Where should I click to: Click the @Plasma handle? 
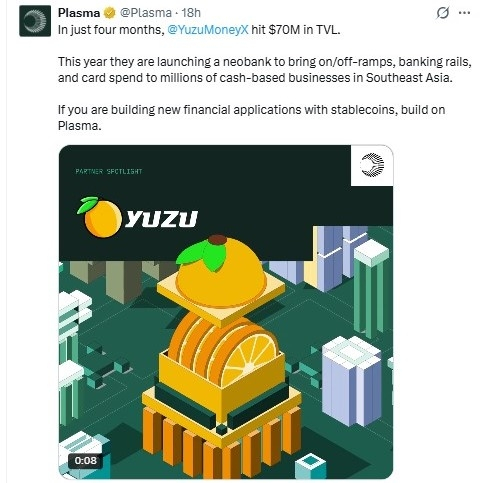146,13
